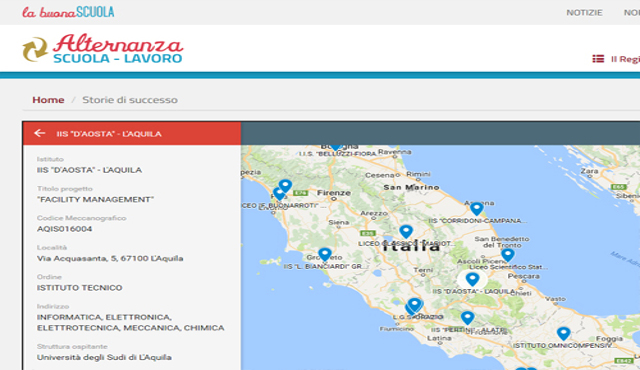Open the Il Registro menu link
The width and height of the screenshot is (640, 370).
[x=625, y=59]
